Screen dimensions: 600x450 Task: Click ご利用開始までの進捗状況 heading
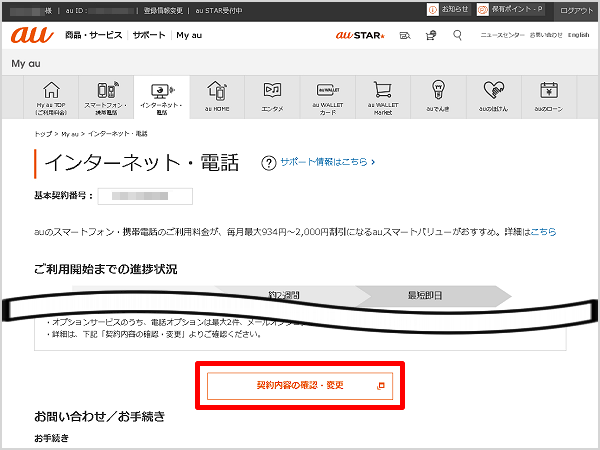coord(106,269)
